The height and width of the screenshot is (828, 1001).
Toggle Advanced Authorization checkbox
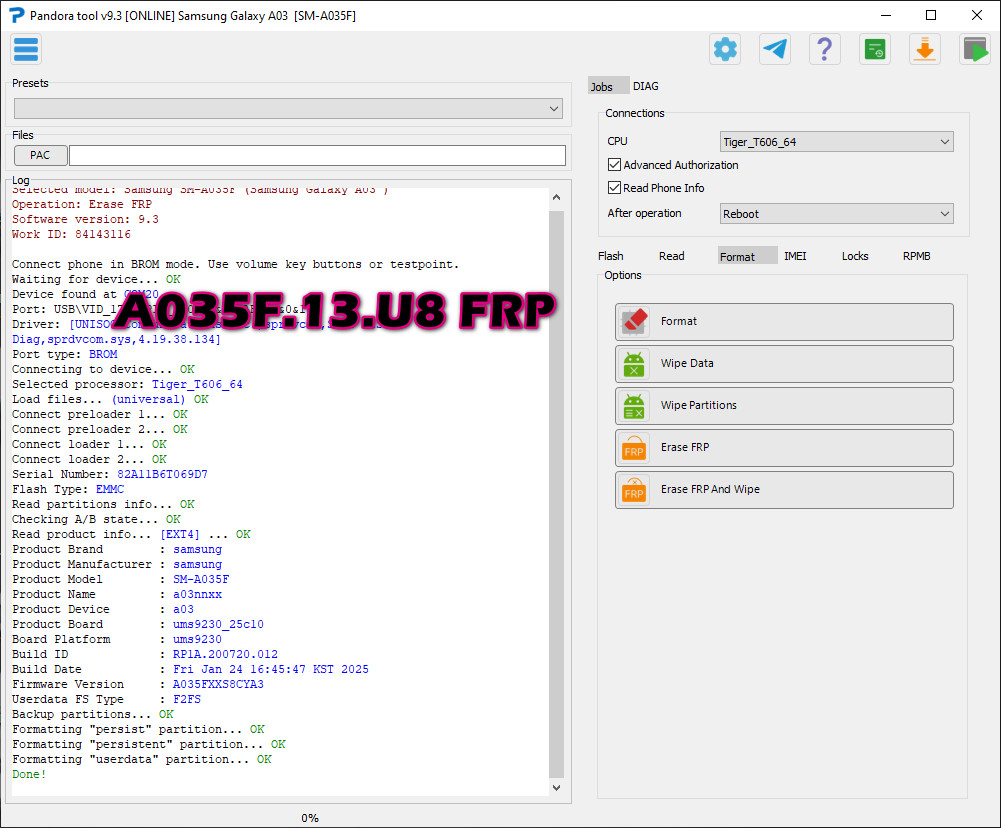pos(614,165)
